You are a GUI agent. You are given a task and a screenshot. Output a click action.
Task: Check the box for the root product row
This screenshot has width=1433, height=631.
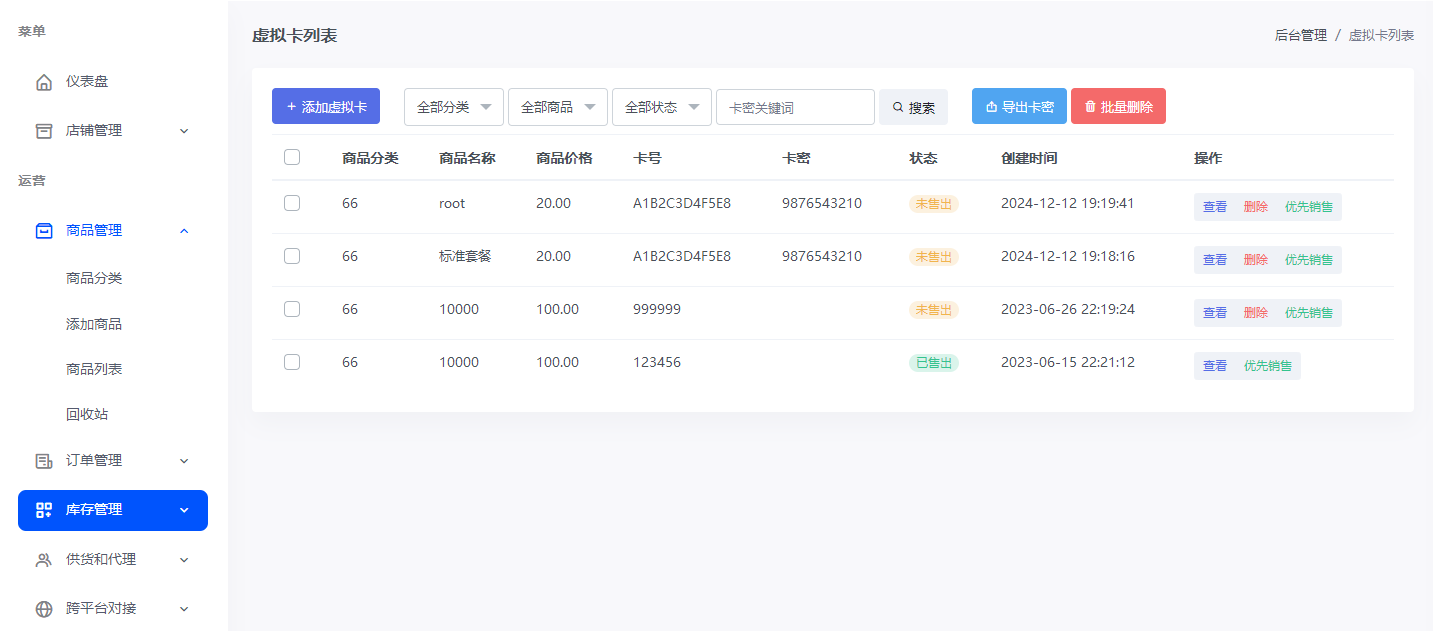[x=292, y=203]
